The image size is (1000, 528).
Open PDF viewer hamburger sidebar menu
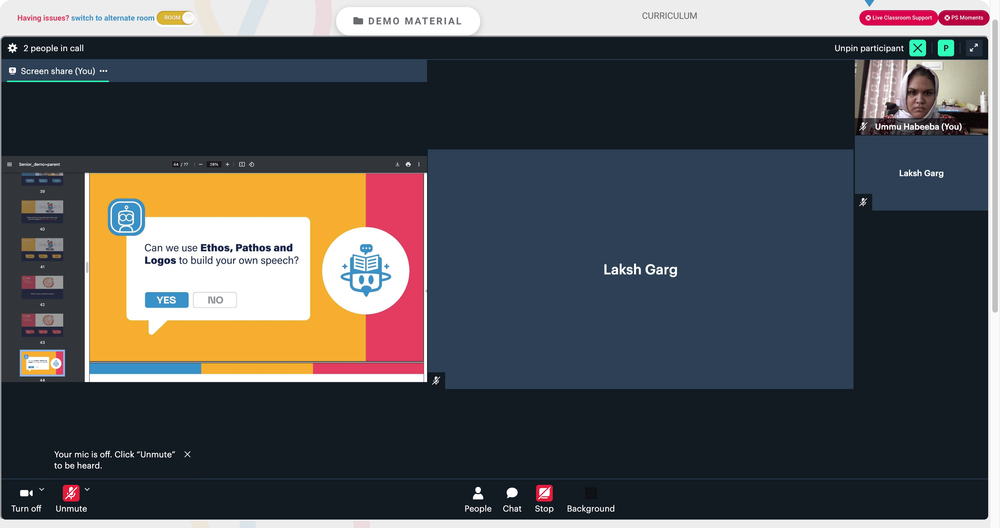coord(10,165)
